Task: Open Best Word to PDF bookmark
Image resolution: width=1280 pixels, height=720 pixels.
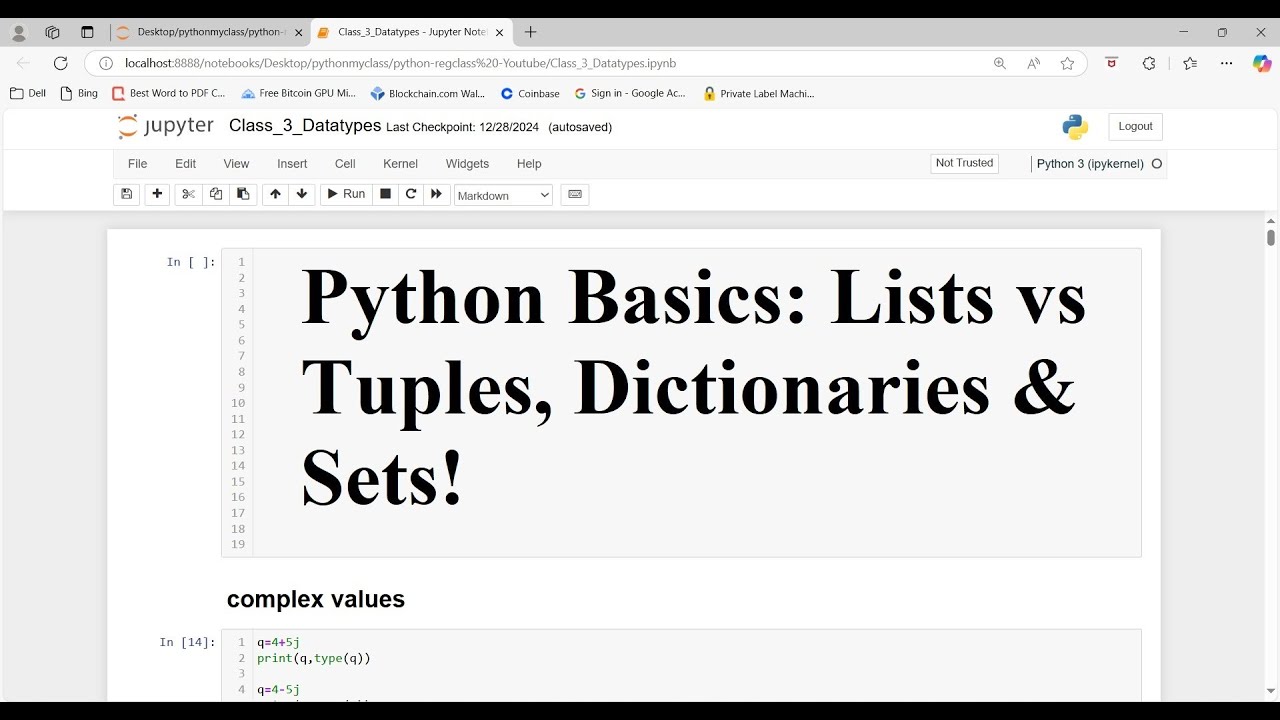Action: coord(169,93)
